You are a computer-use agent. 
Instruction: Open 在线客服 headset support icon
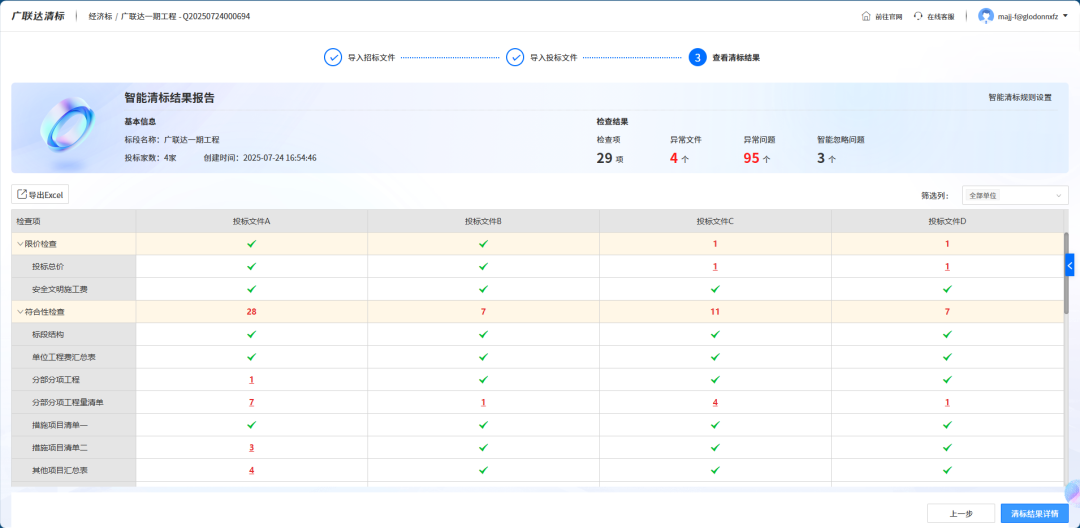click(918, 16)
